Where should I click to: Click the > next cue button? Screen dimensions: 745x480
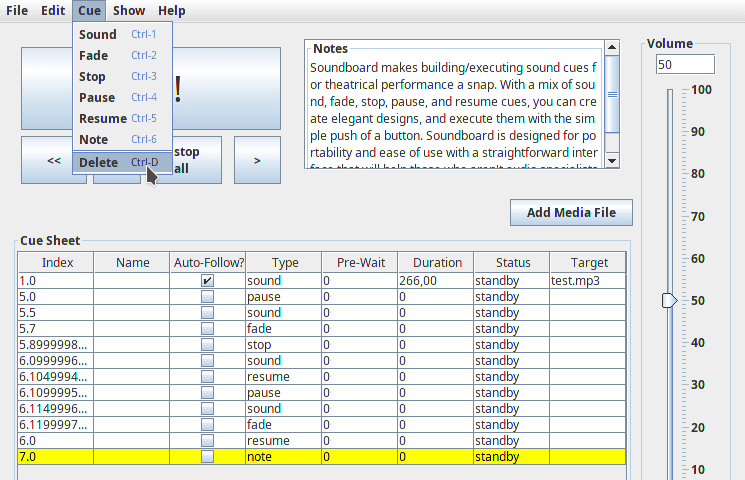[257, 160]
